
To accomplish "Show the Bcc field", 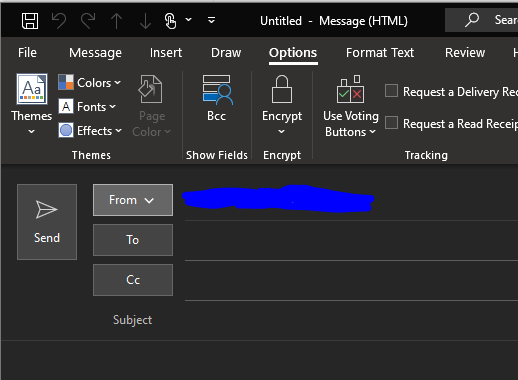I will pos(217,98).
